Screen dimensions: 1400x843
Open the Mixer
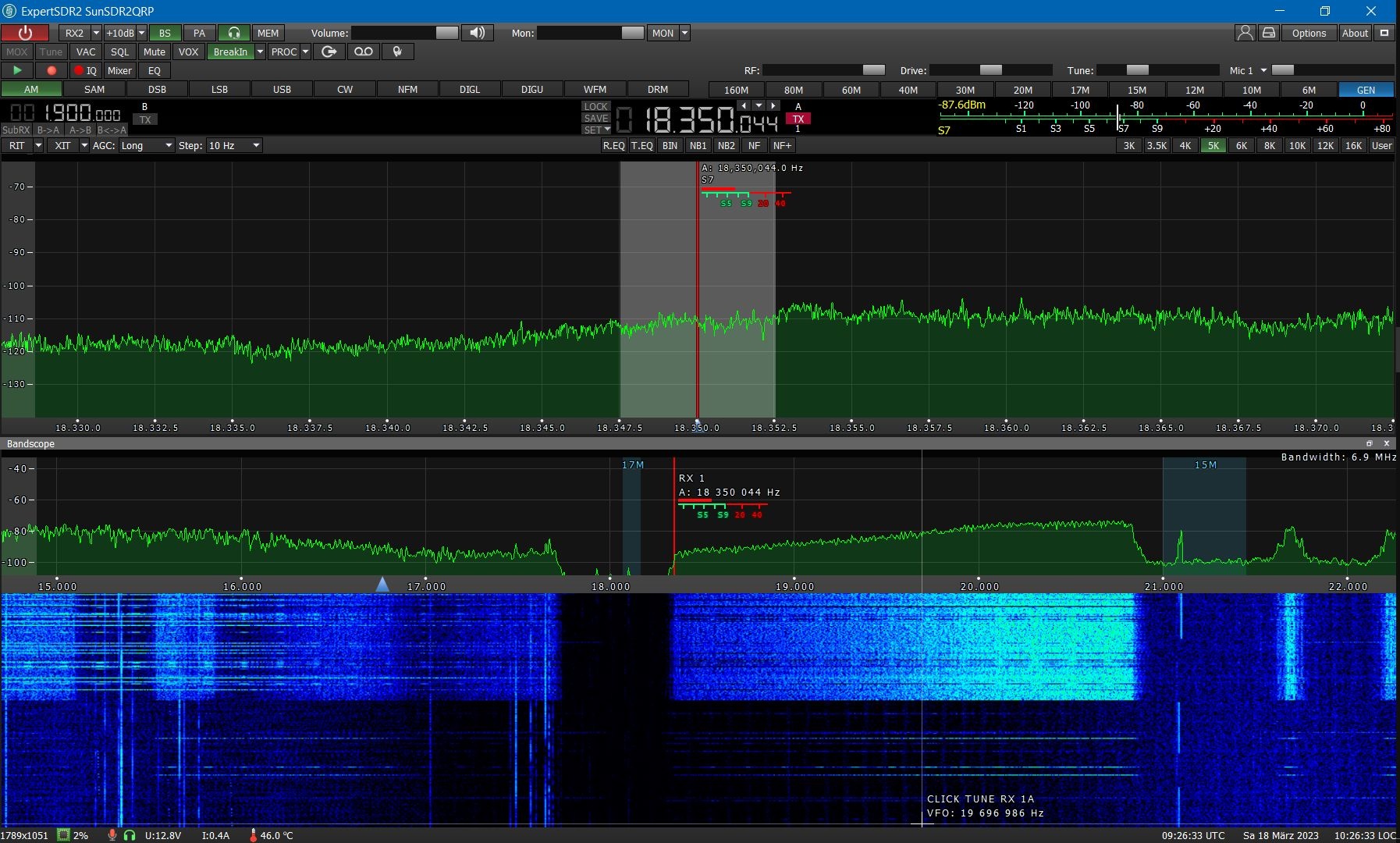pos(119,70)
